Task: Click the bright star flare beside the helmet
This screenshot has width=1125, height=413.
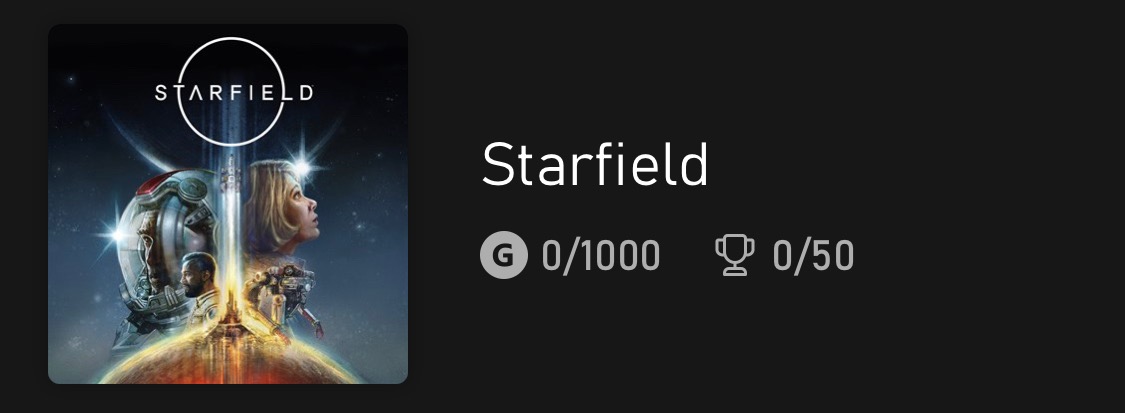Action: pyautogui.click(x=115, y=234)
